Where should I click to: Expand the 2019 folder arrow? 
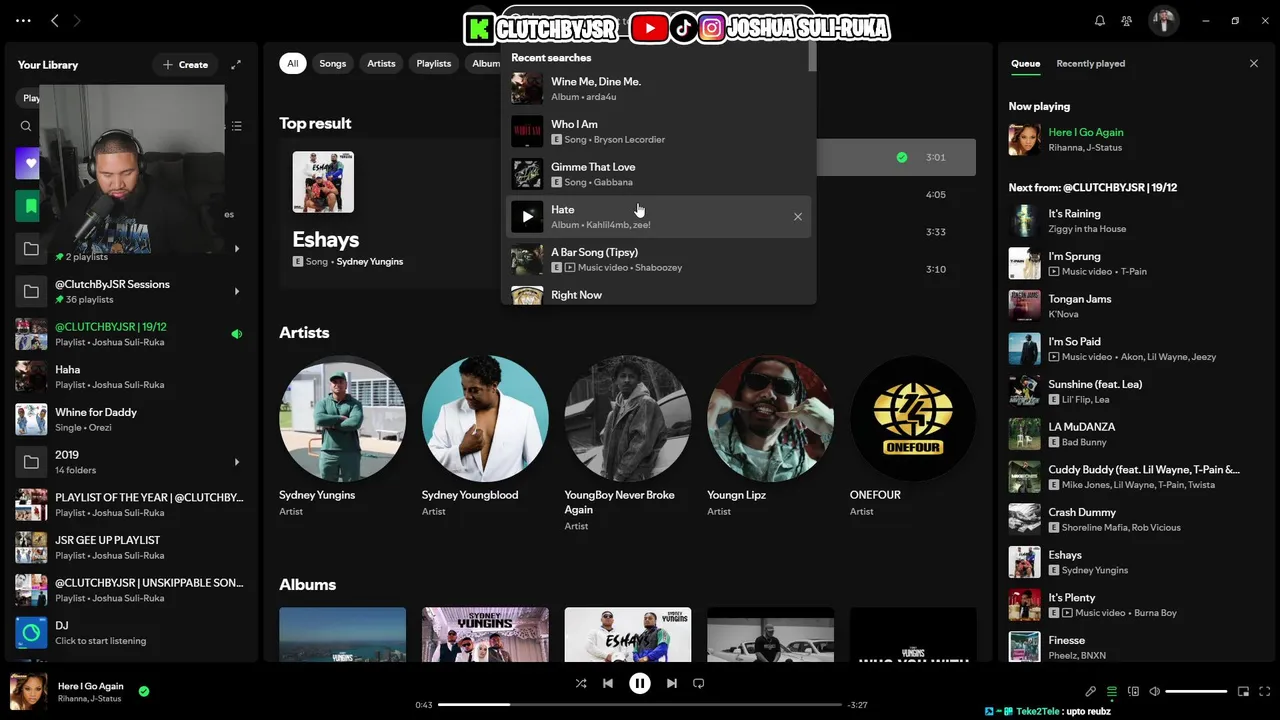(237, 462)
